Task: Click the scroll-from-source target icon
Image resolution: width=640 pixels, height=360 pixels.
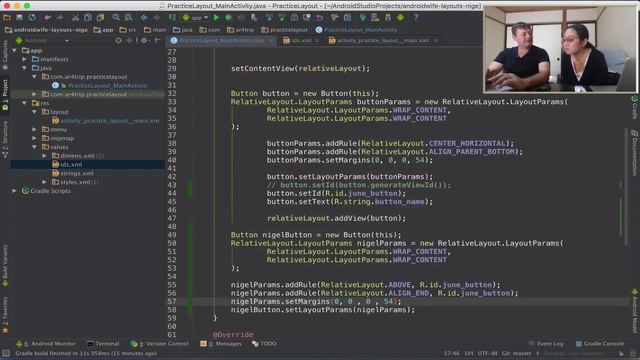Action: click(x=118, y=40)
